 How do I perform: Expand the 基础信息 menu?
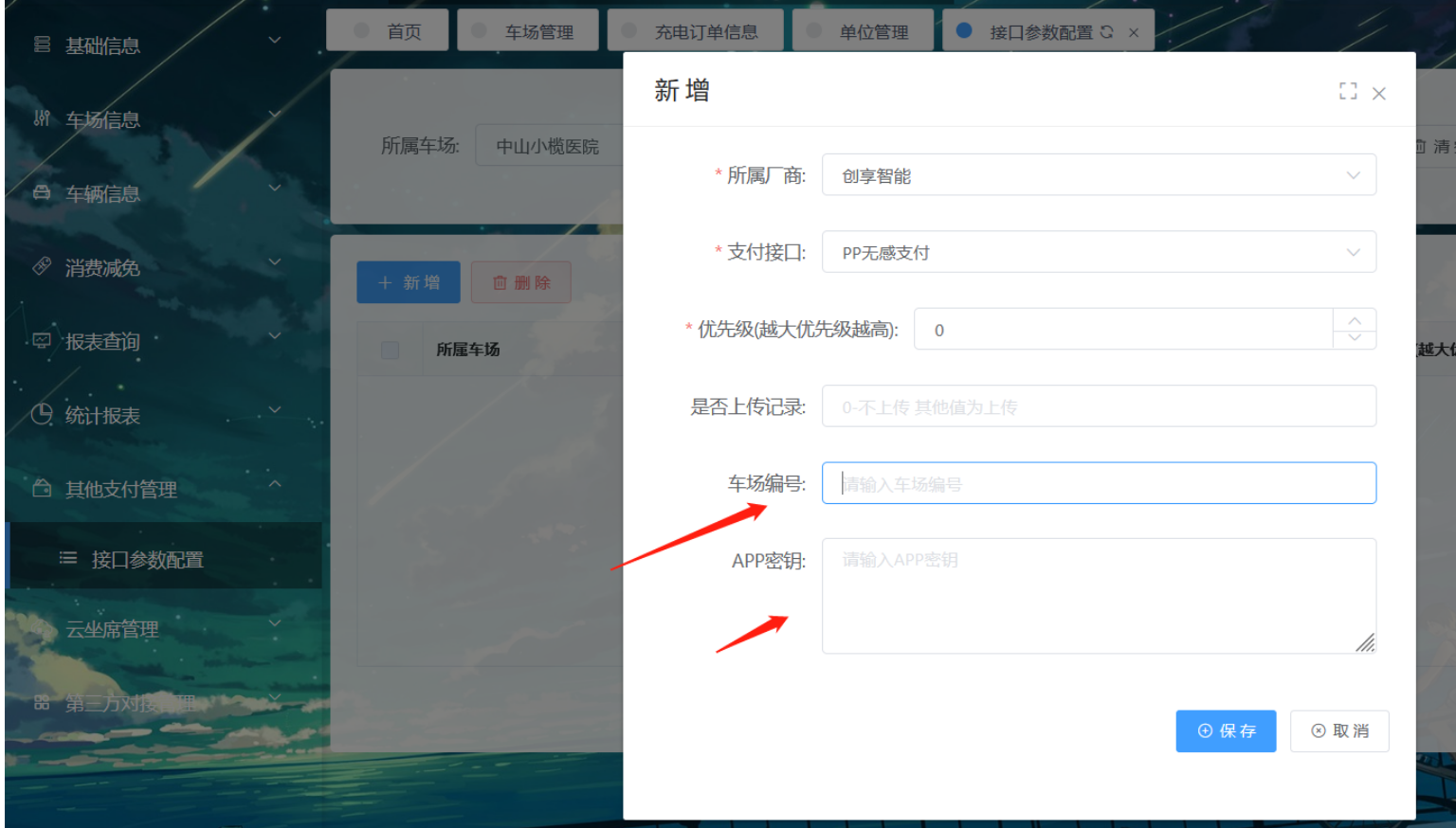tap(275, 40)
